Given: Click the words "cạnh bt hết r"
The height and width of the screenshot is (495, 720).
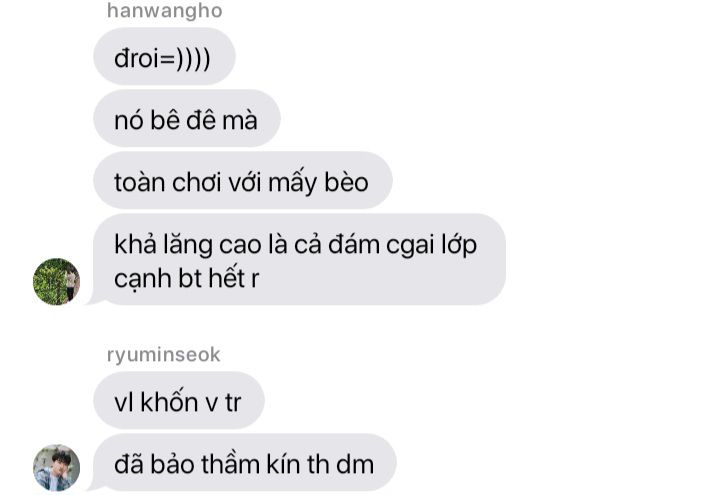Looking at the screenshot, I should pos(186,279).
